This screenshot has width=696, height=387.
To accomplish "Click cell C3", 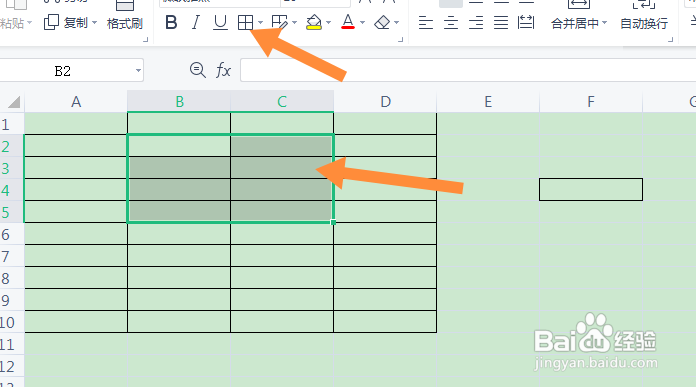I will click(x=282, y=168).
